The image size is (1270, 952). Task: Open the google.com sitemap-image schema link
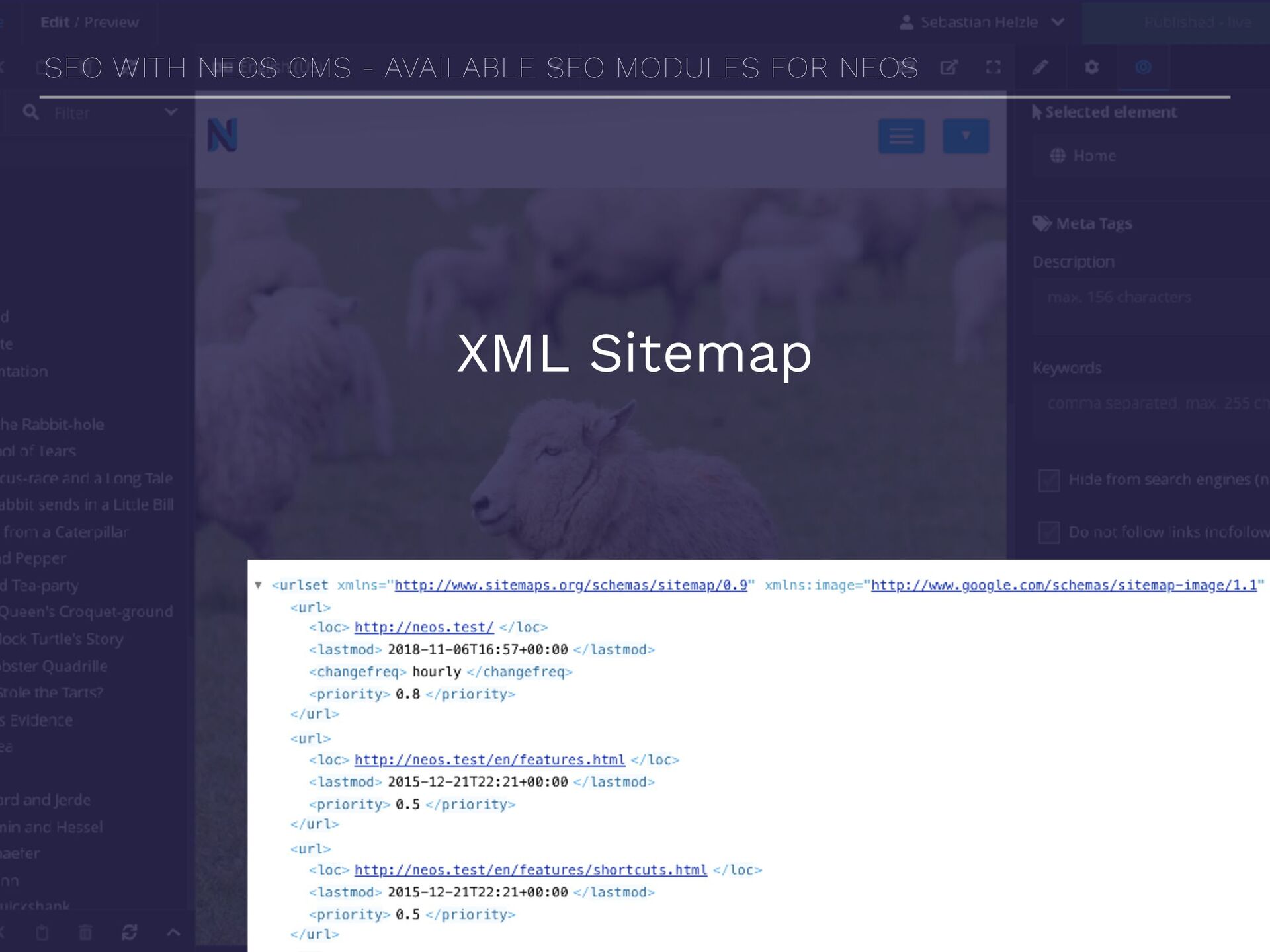[1064, 585]
